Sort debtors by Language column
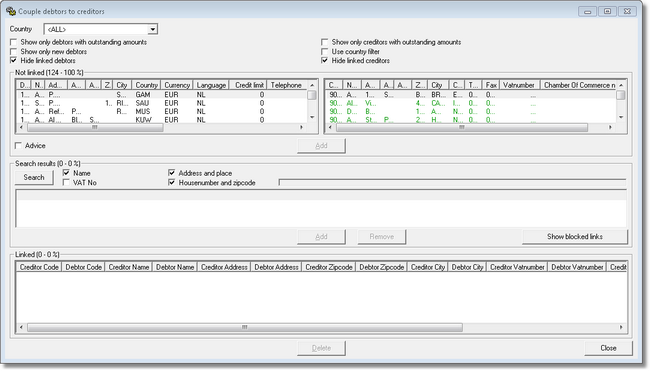The width and height of the screenshot is (650, 371). point(211,85)
